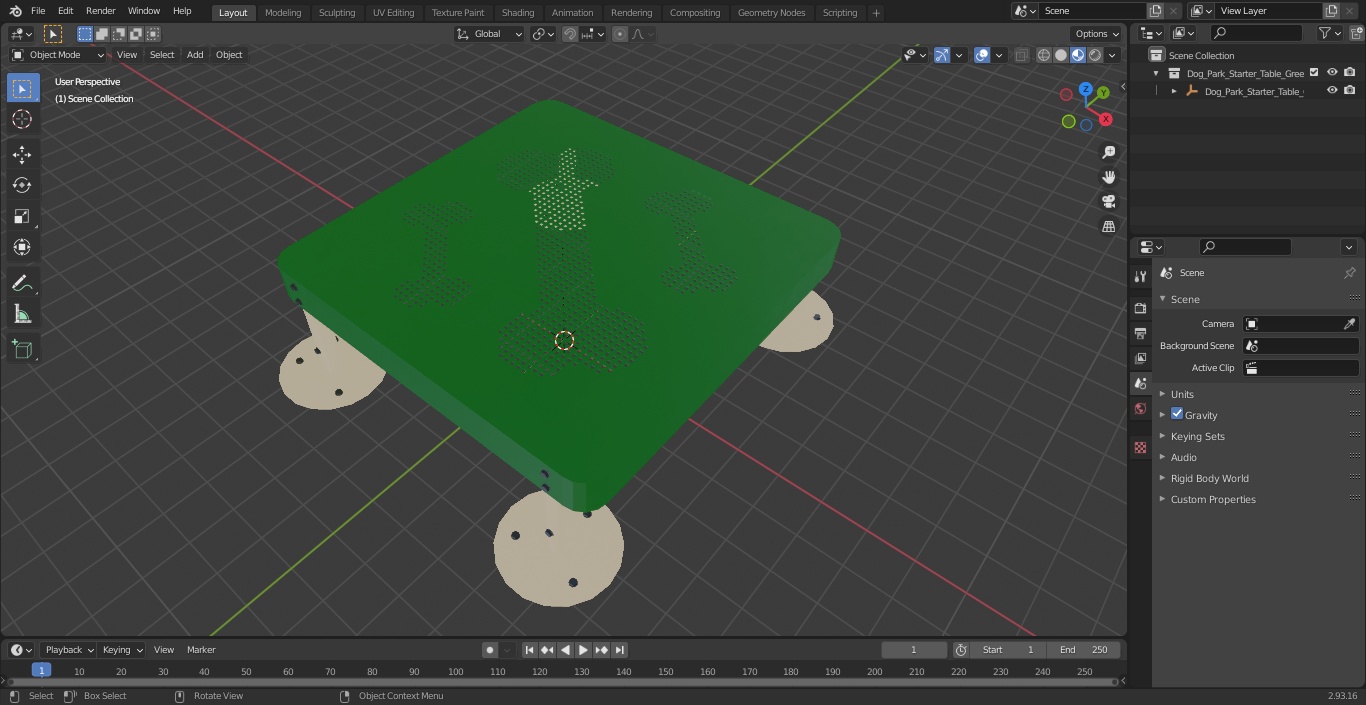Open the Tool properties tab
Image resolution: width=1366 pixels, height=705 pixels.
coord(1140,277)
